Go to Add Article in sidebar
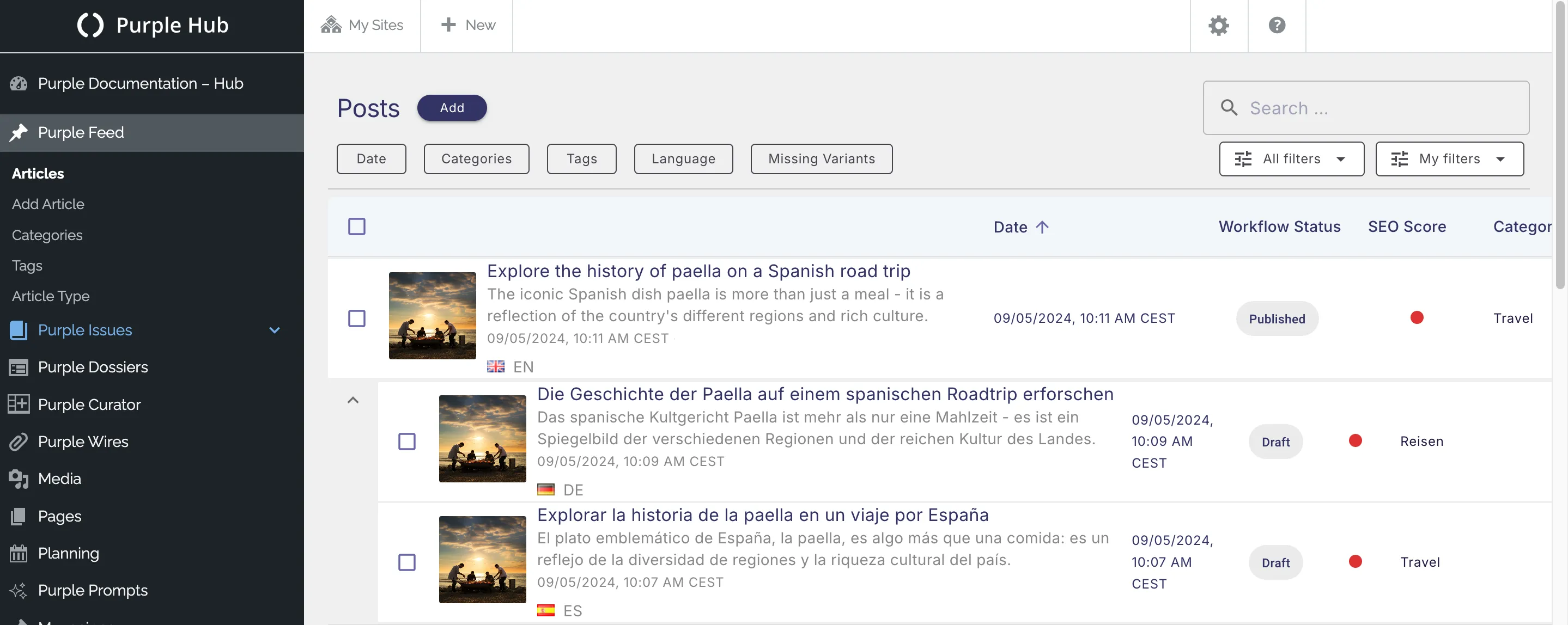Image resolution: width=1568 pixels, height=625 pixels. coord(48,204)
